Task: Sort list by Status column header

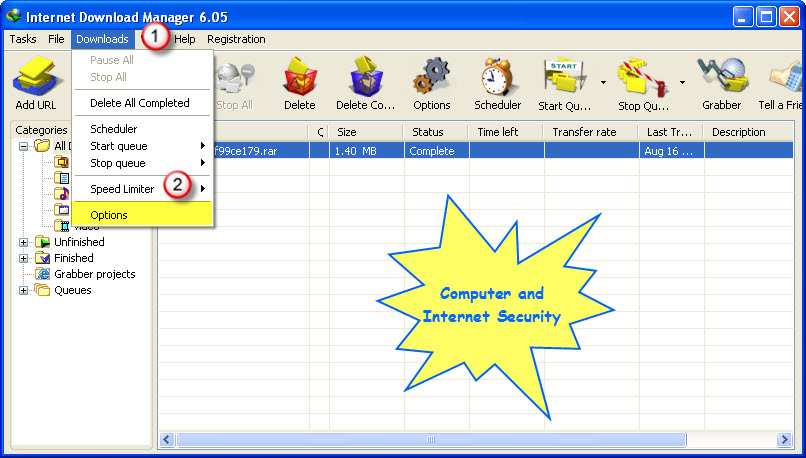Action: point(436,132)
